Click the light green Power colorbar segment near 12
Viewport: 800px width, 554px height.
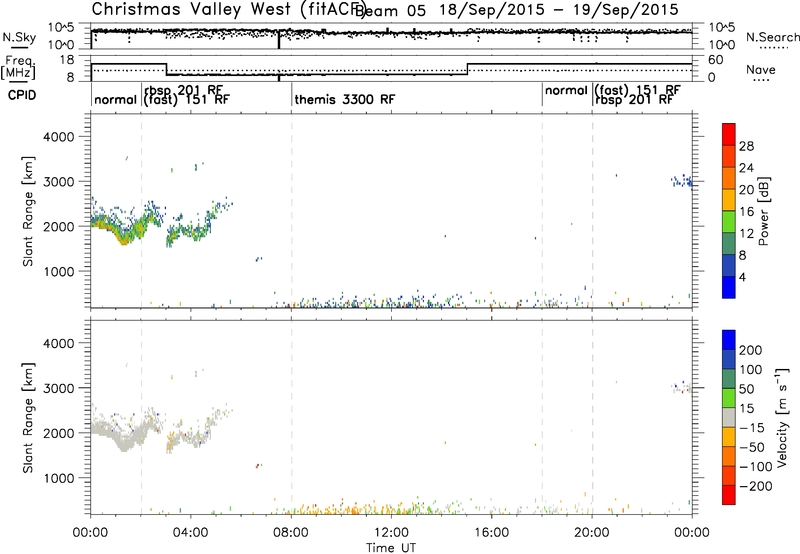[729, 221]
